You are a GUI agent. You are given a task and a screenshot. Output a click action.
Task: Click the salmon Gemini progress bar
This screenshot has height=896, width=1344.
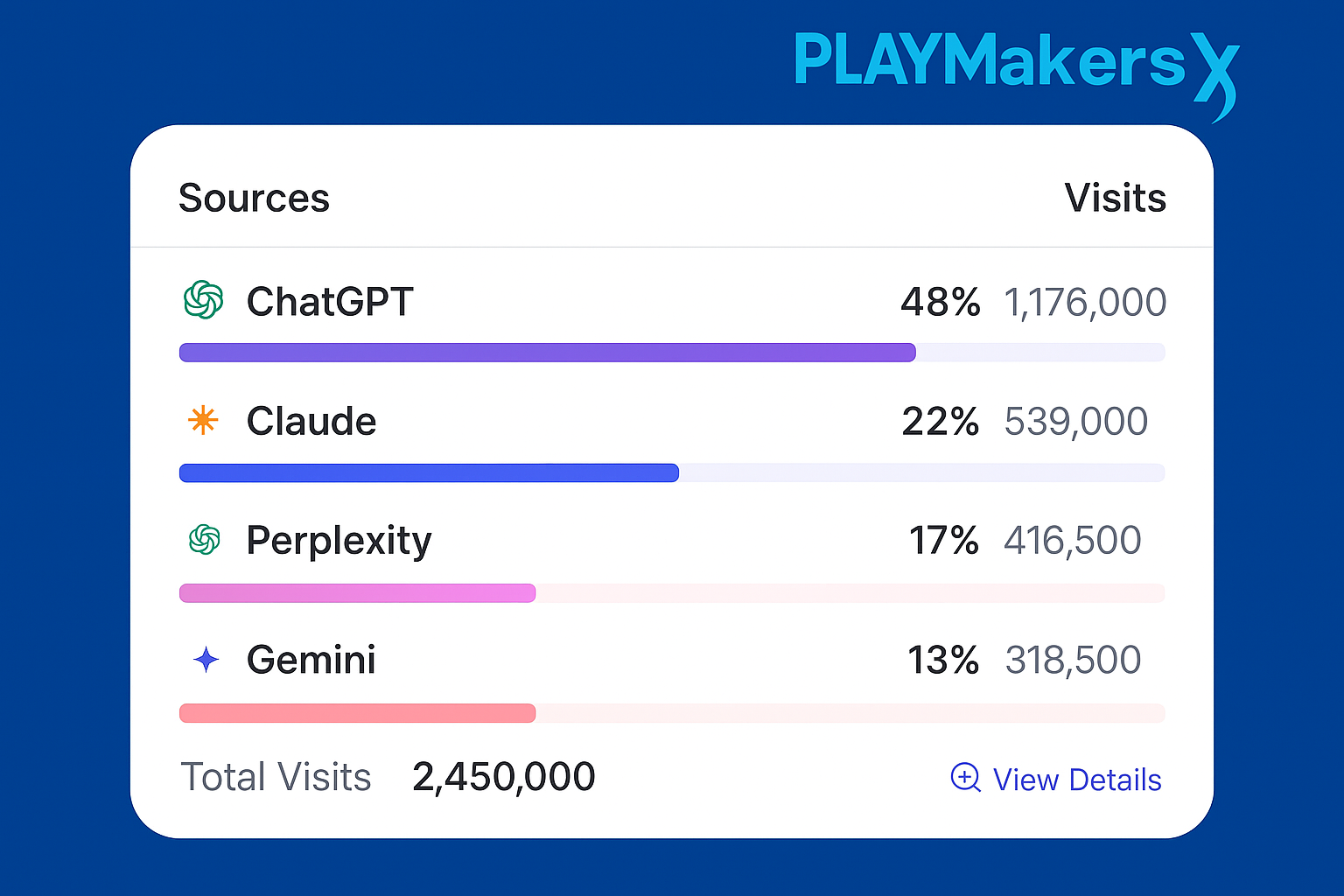357,713
